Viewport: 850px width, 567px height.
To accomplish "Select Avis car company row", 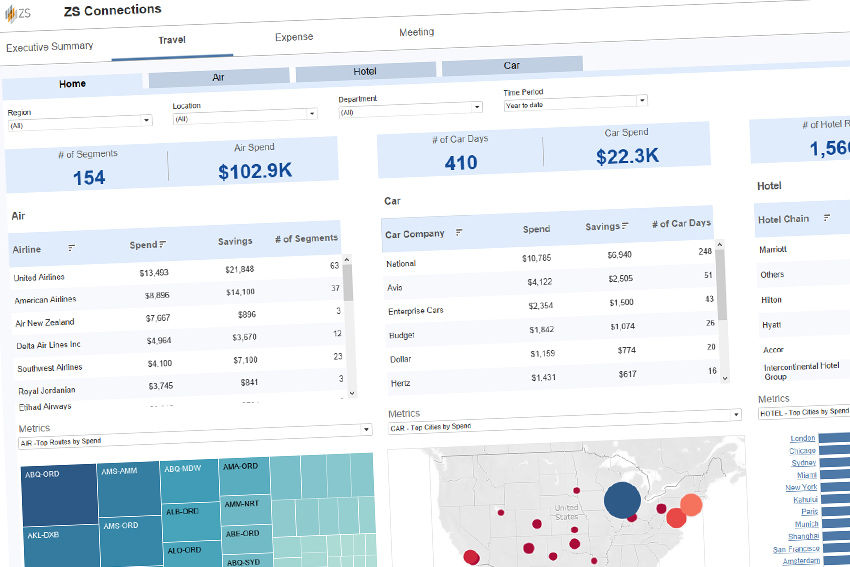I will pos(550,282).
